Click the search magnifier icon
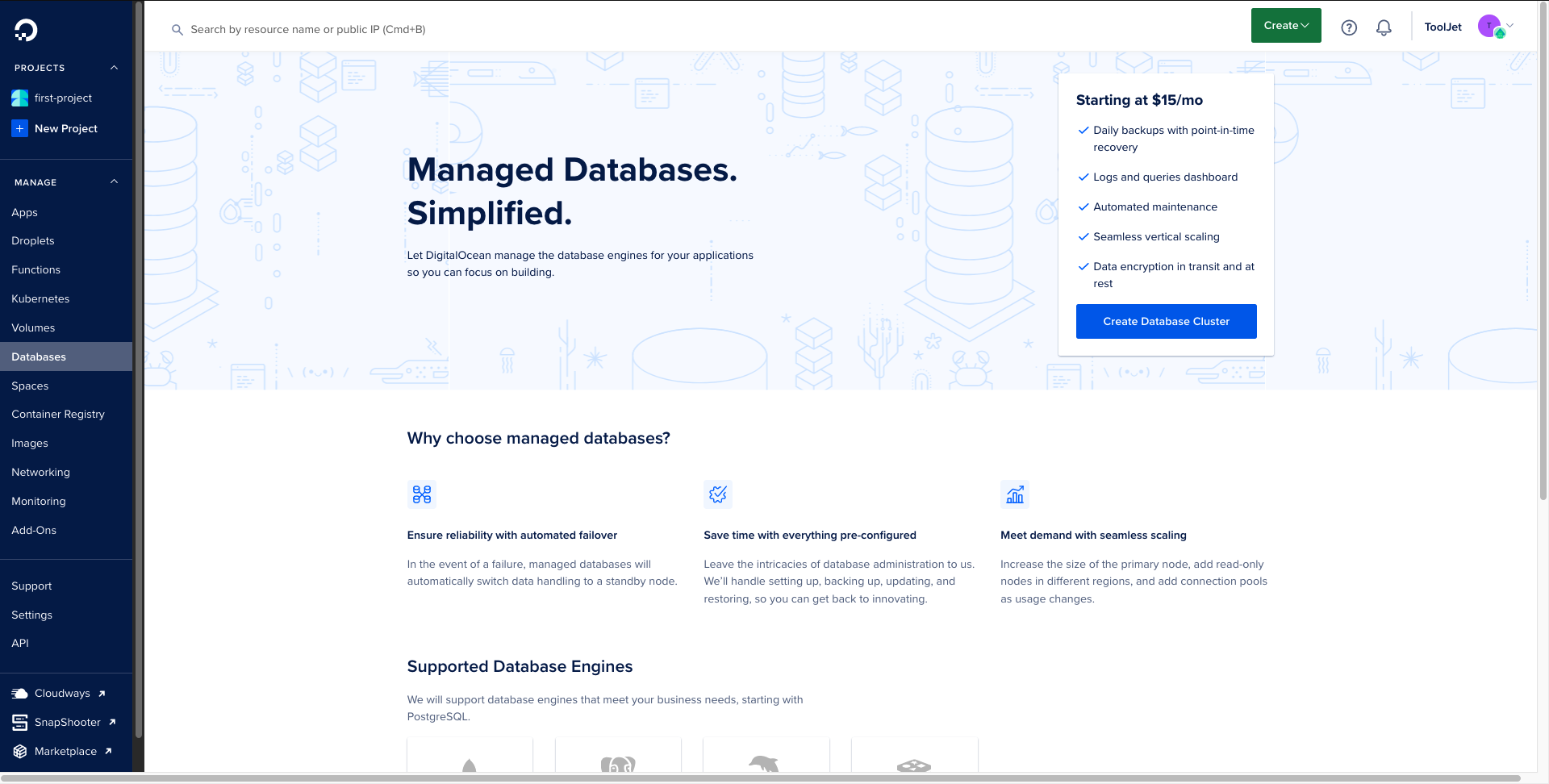This screenshot has height=784, width=1549. 177,30
